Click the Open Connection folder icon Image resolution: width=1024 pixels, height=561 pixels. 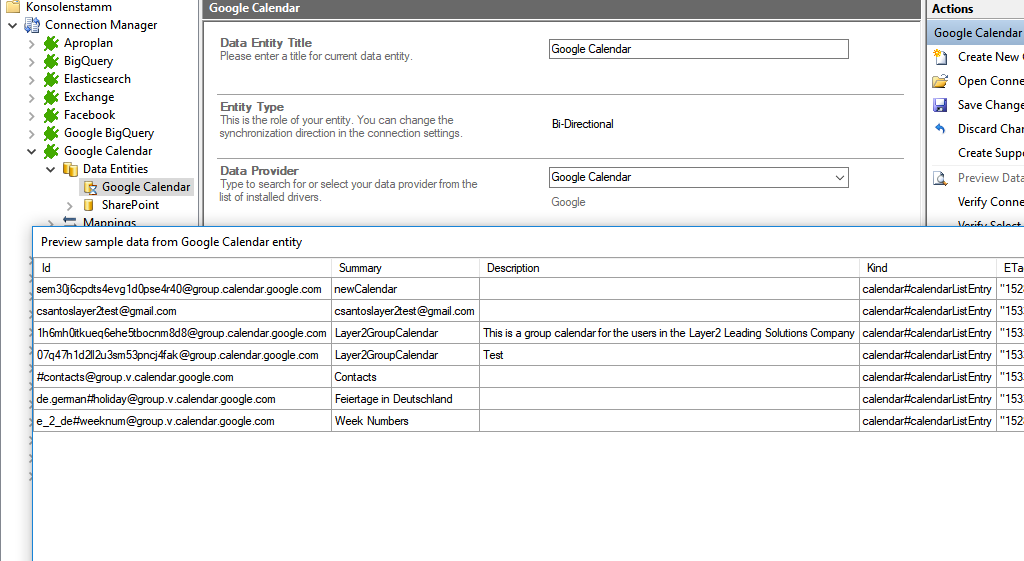(940, 81)
